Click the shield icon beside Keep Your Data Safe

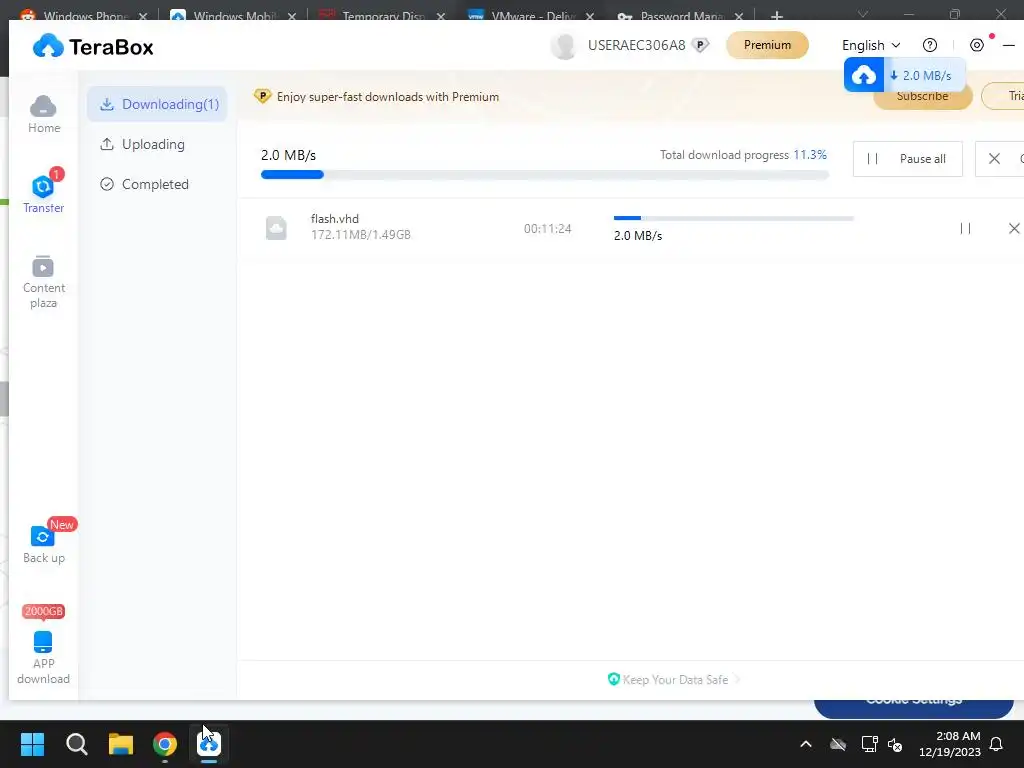coord(613,679)
